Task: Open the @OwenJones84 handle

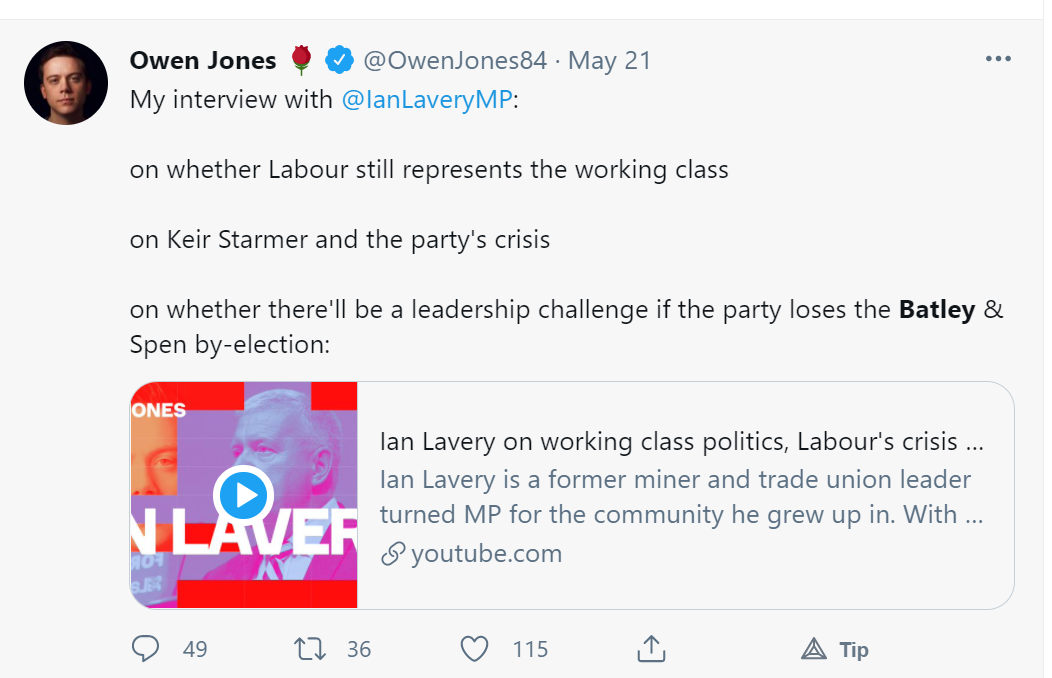Action: click(x=455, y=61)
